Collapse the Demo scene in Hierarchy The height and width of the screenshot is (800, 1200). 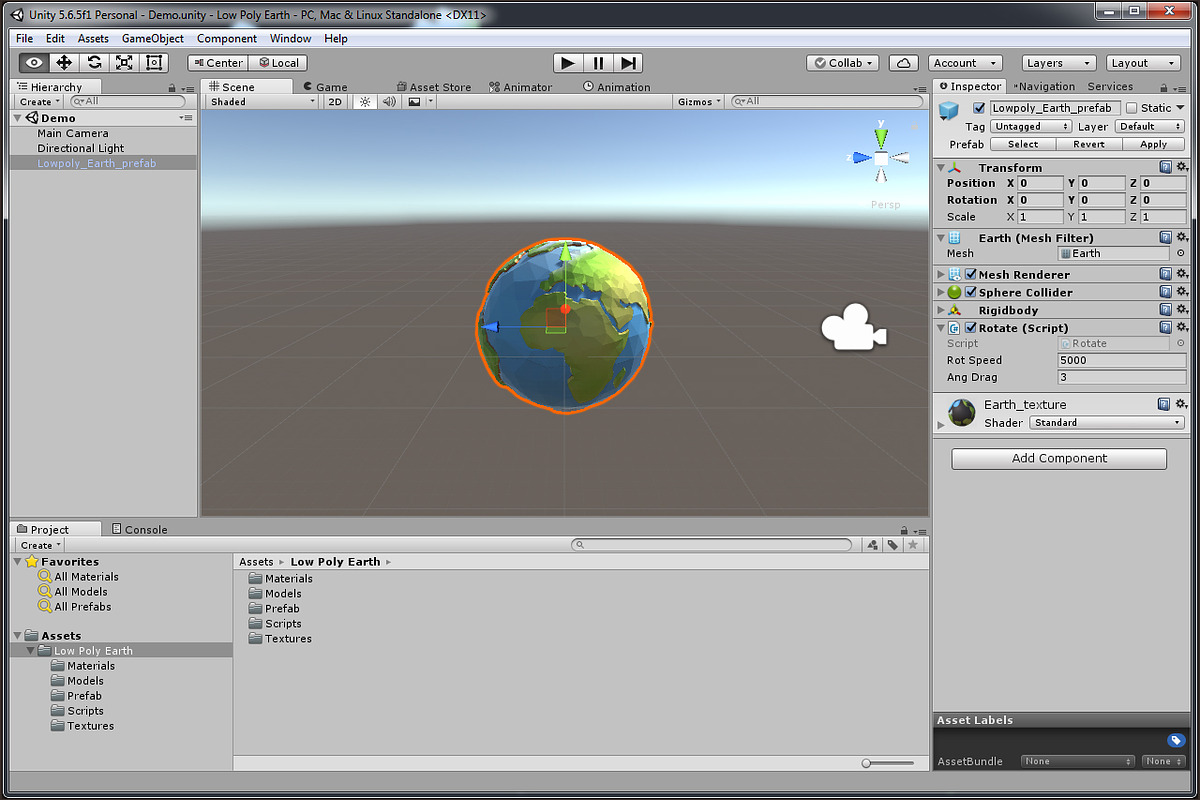pos(18,118)
